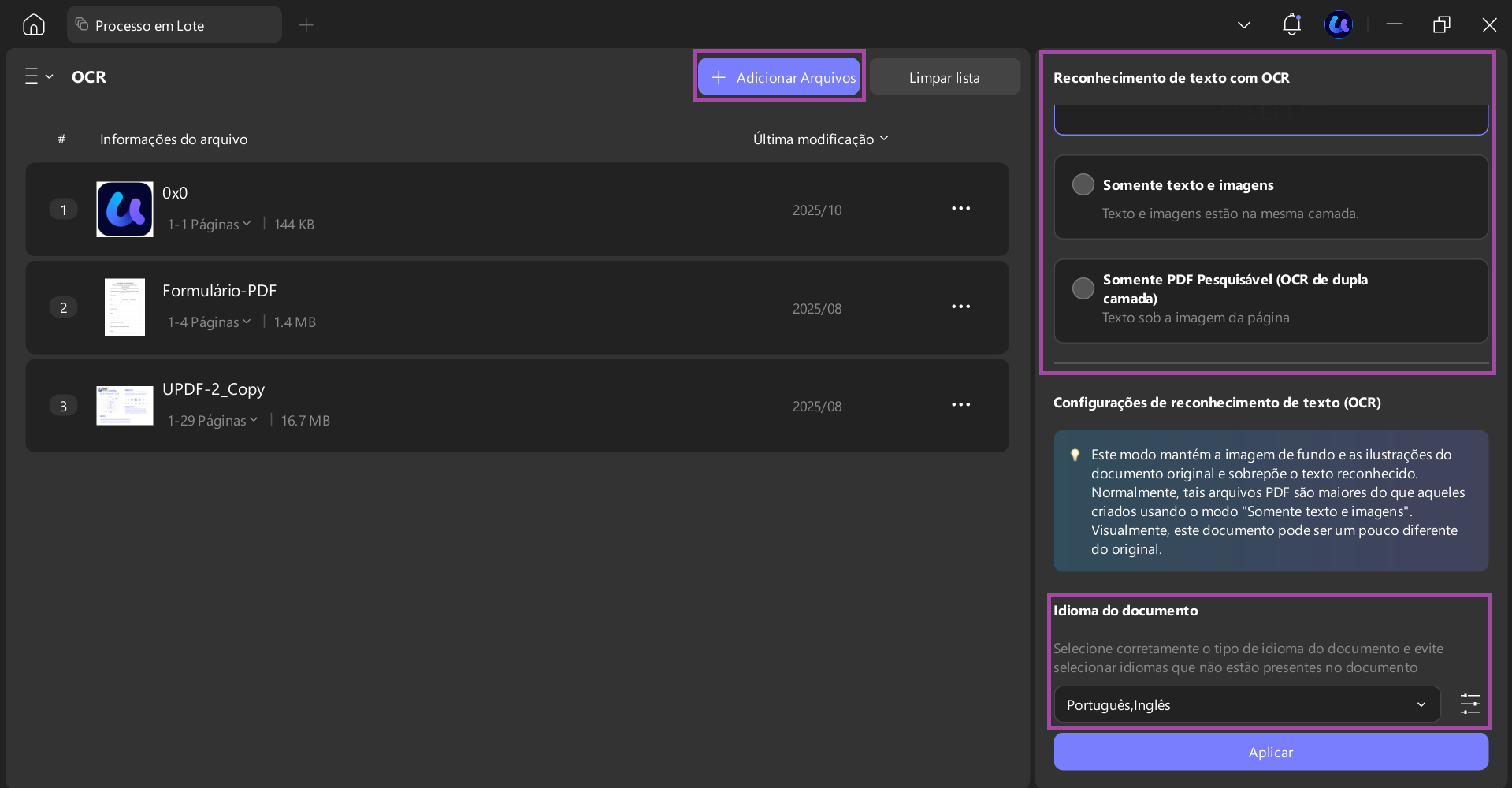Go to the home screen icon
The width and height of the screenshot is (1512, 788).
(x=34, y=25)
